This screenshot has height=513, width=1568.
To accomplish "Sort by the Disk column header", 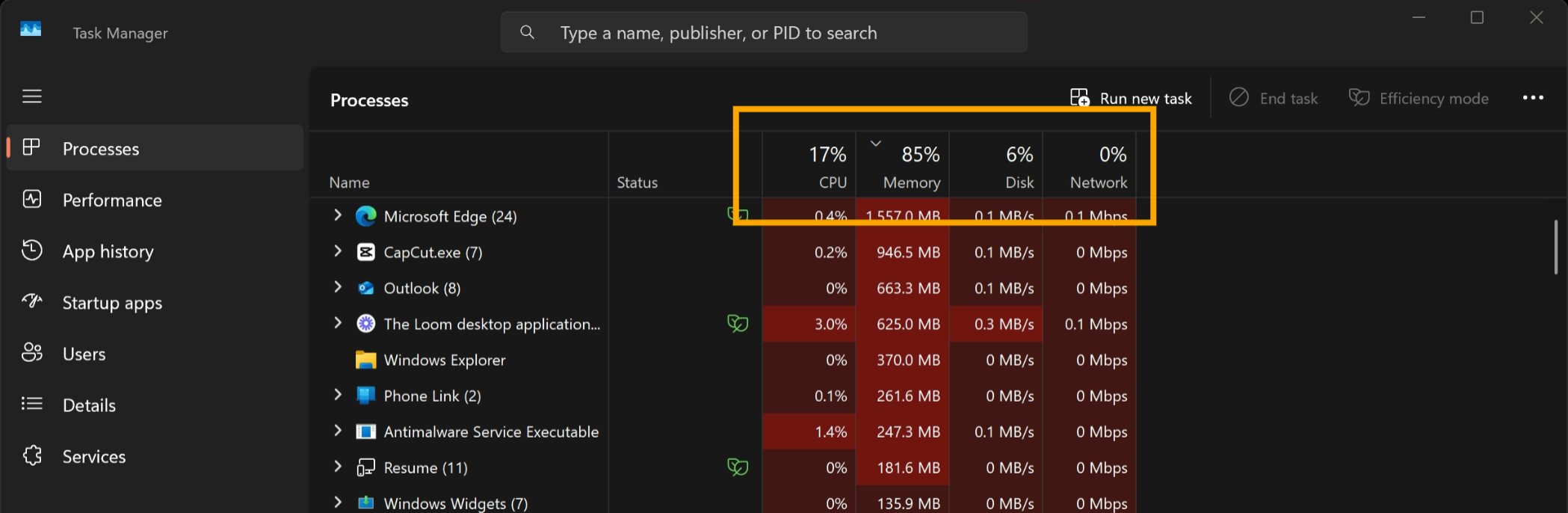I will tap(996, 165).
